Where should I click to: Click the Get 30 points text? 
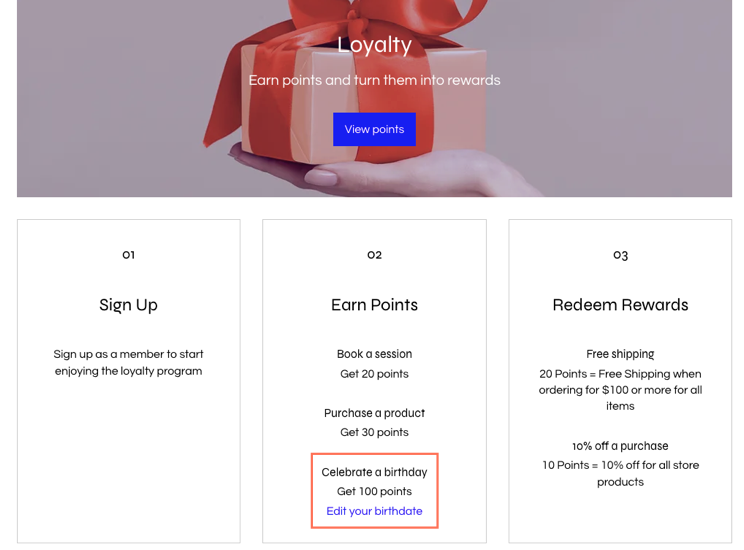coord(374,432)
